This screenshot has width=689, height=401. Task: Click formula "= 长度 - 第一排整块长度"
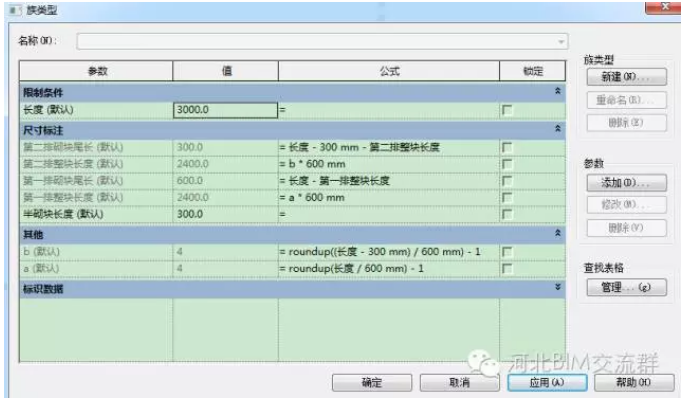tap(335, 181)
